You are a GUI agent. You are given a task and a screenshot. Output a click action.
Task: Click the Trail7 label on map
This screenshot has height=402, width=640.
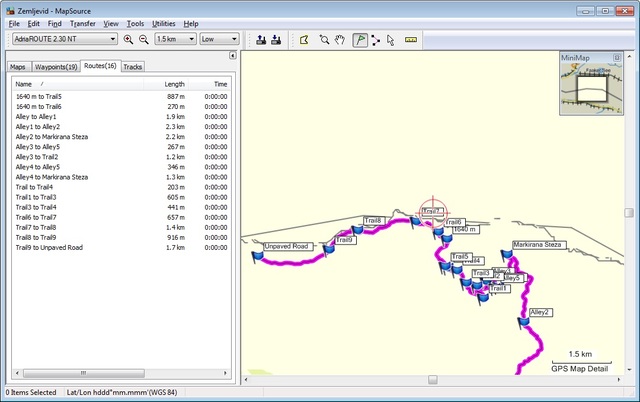tap(432, 211)
